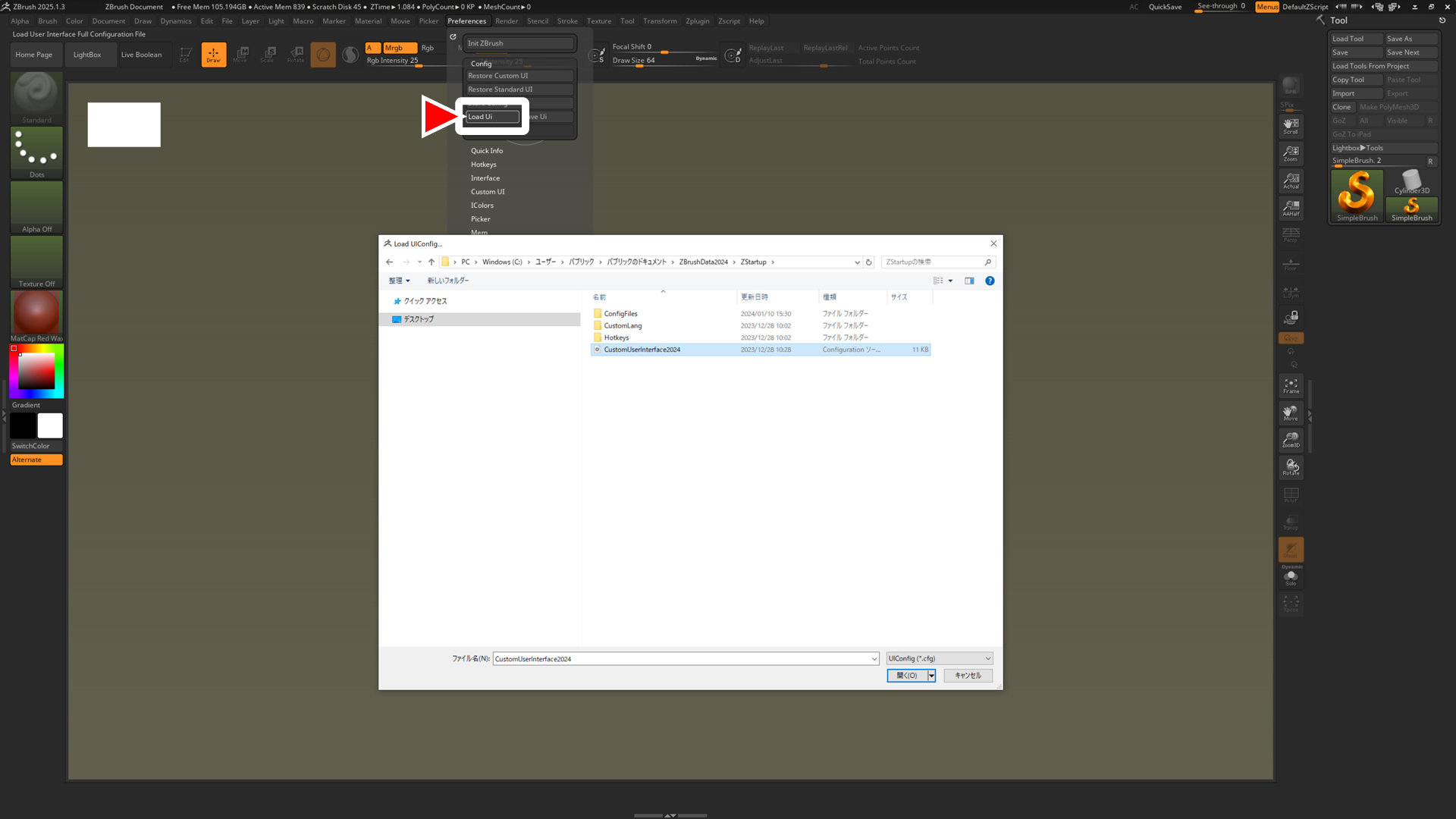Click the Rotate icon in right shelf
This screenshot has height=819, width=1456.
pyautogui.click(x=1291, y=467)
